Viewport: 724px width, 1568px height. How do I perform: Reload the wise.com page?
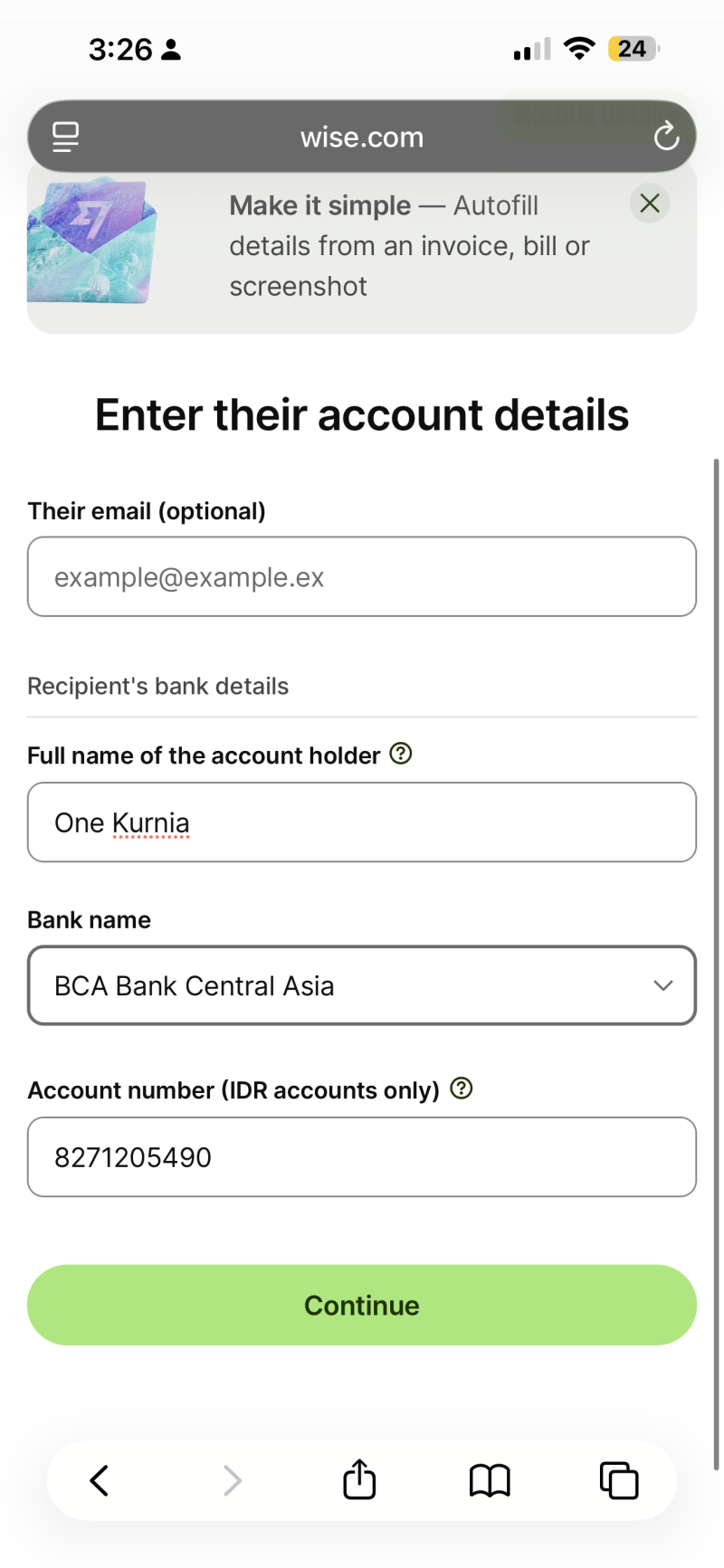point(666,137)
